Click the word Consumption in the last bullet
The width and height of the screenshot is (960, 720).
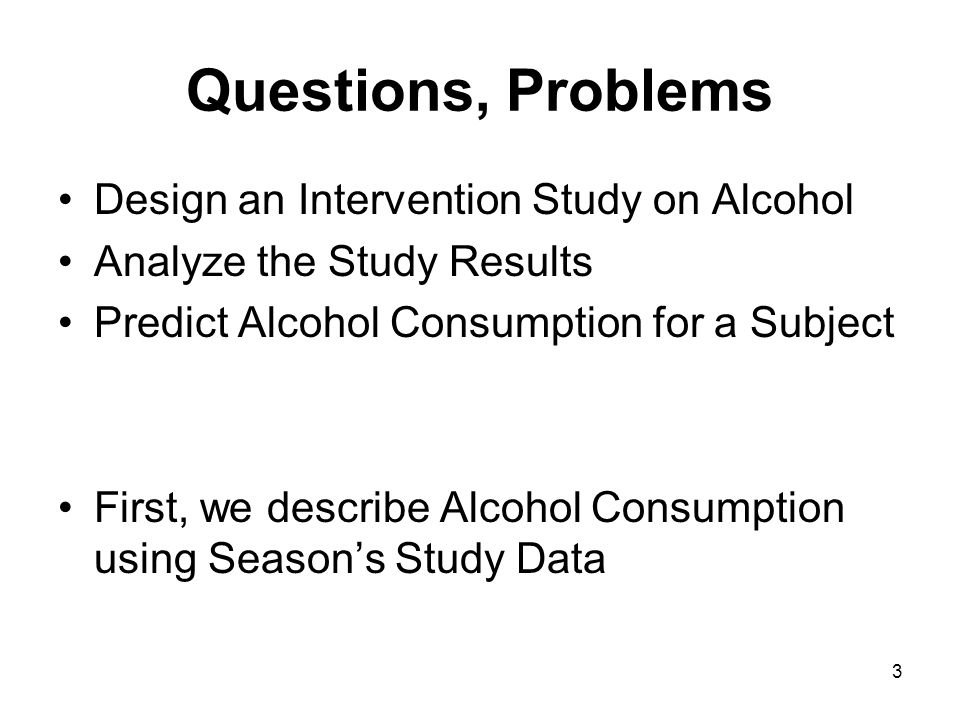(x=718, y=509)
